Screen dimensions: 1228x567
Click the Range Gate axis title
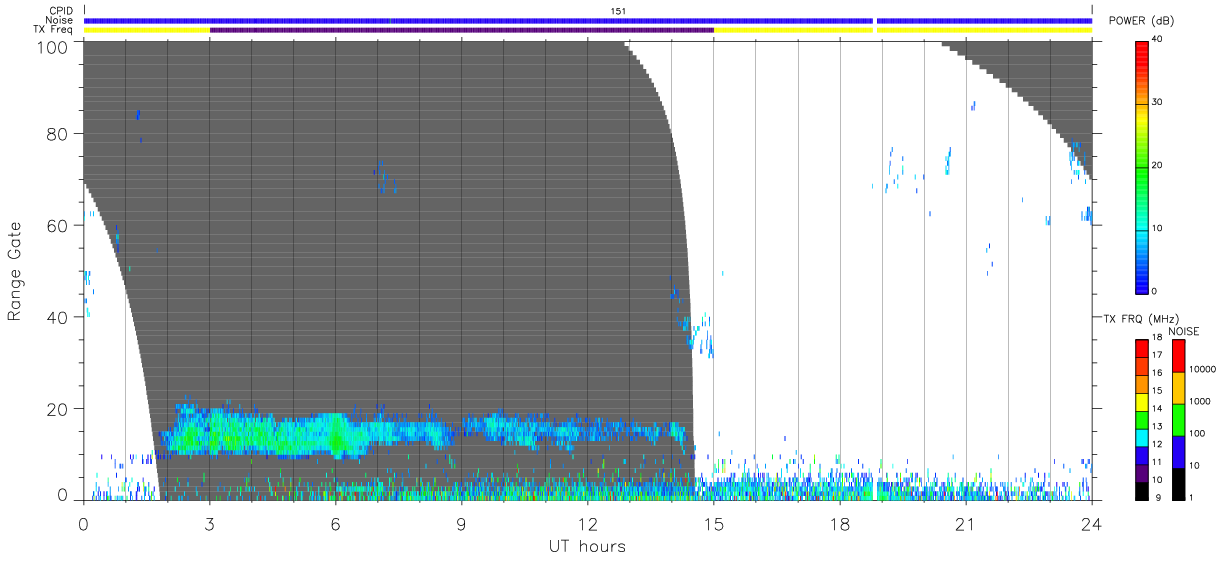click(15, 272)
